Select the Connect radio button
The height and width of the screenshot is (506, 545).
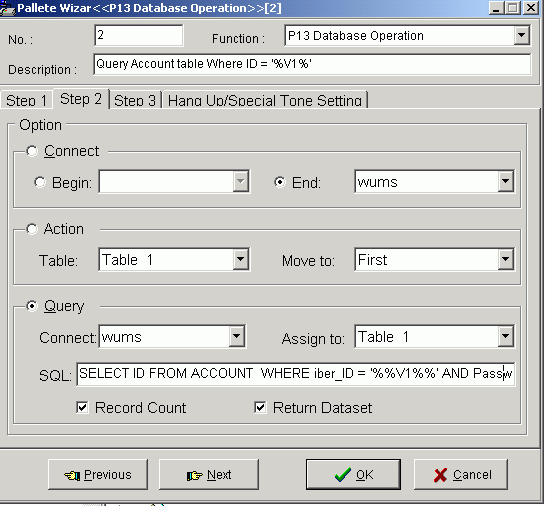pos(32,151)
